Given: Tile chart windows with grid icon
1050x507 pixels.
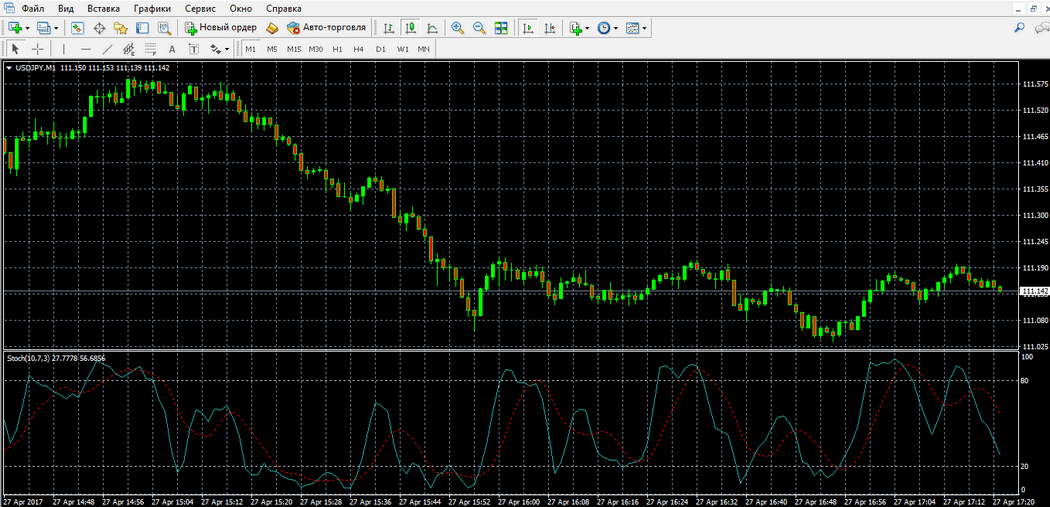Looking at the screenshot, I should (x=501, y=28).
